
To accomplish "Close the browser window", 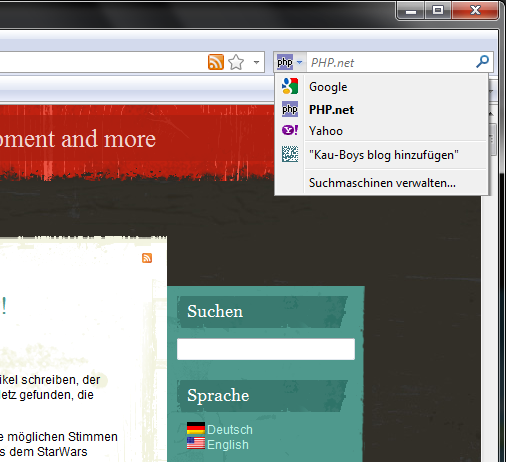I will point(475,11).
